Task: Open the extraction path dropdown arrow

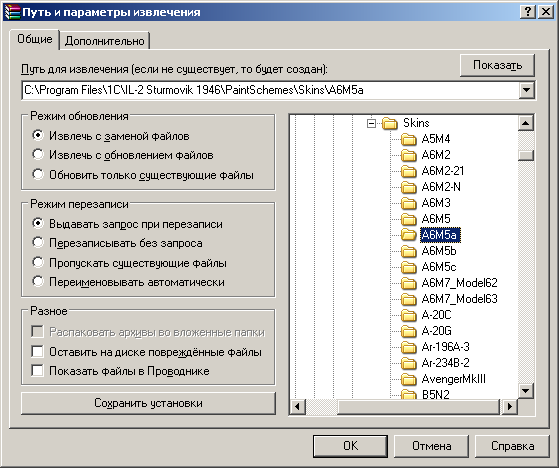Action: point(527,90)
